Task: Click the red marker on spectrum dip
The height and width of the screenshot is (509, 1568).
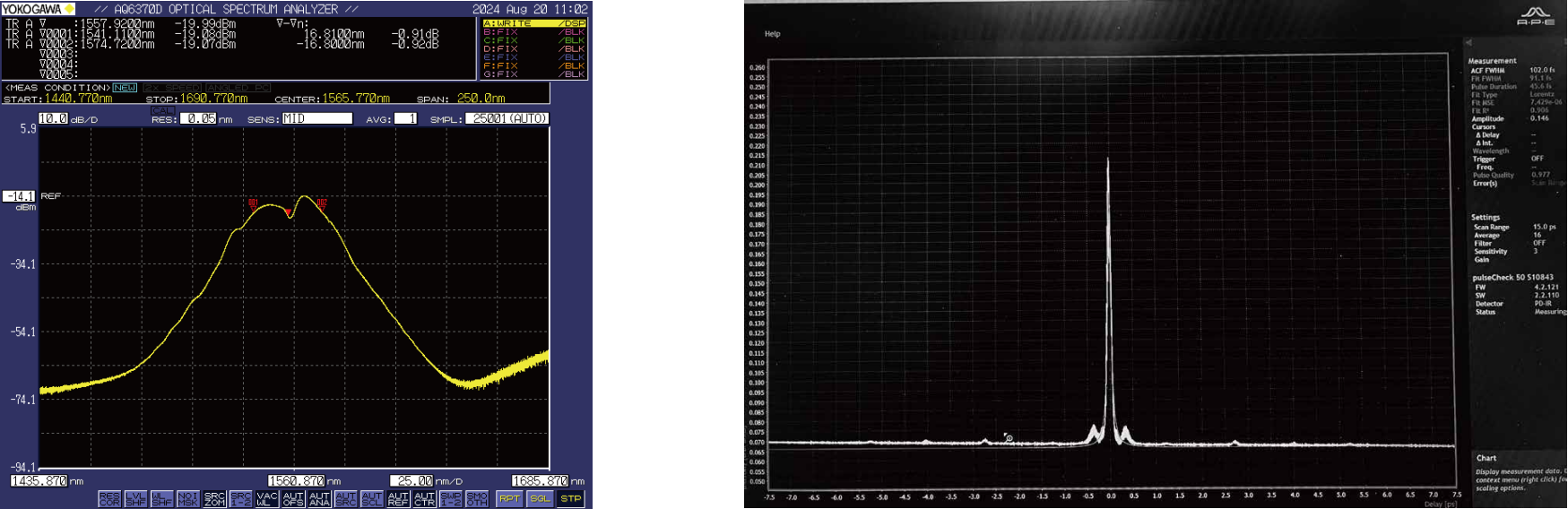Action: pos(289,212)
